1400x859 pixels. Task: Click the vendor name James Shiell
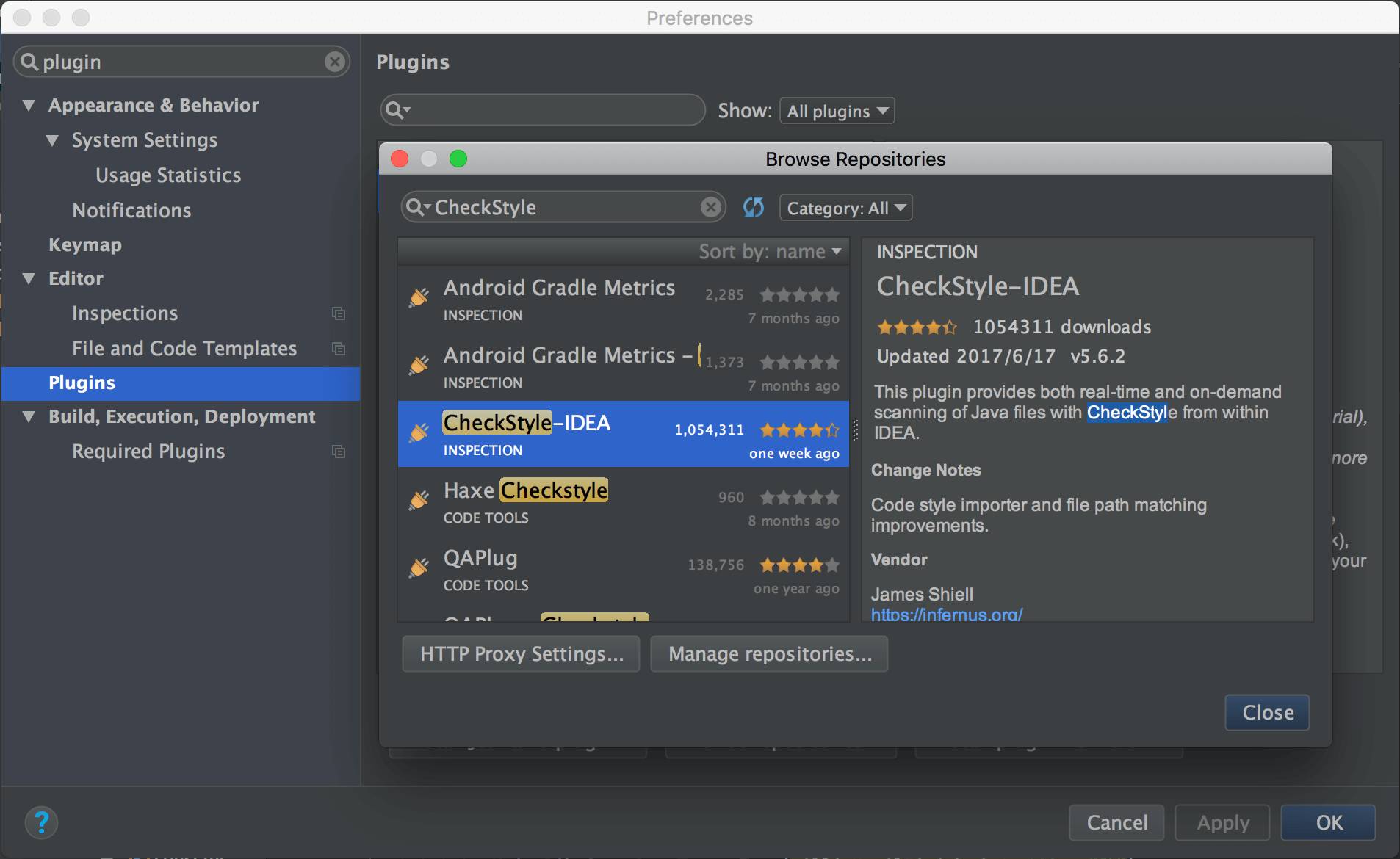coord(922,594)
